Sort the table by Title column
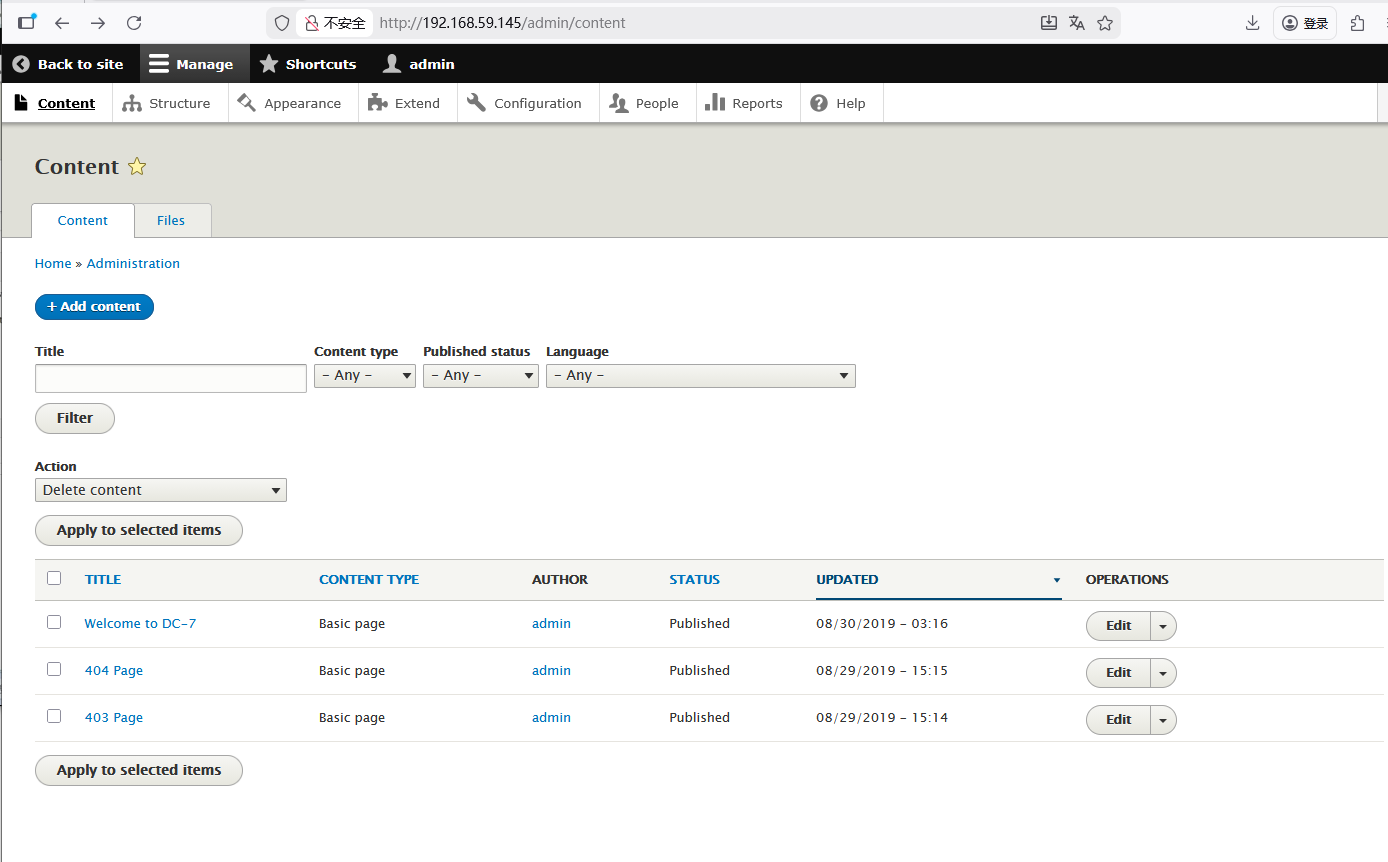Viewport: 1388px width, 862px height. point(103,579)
